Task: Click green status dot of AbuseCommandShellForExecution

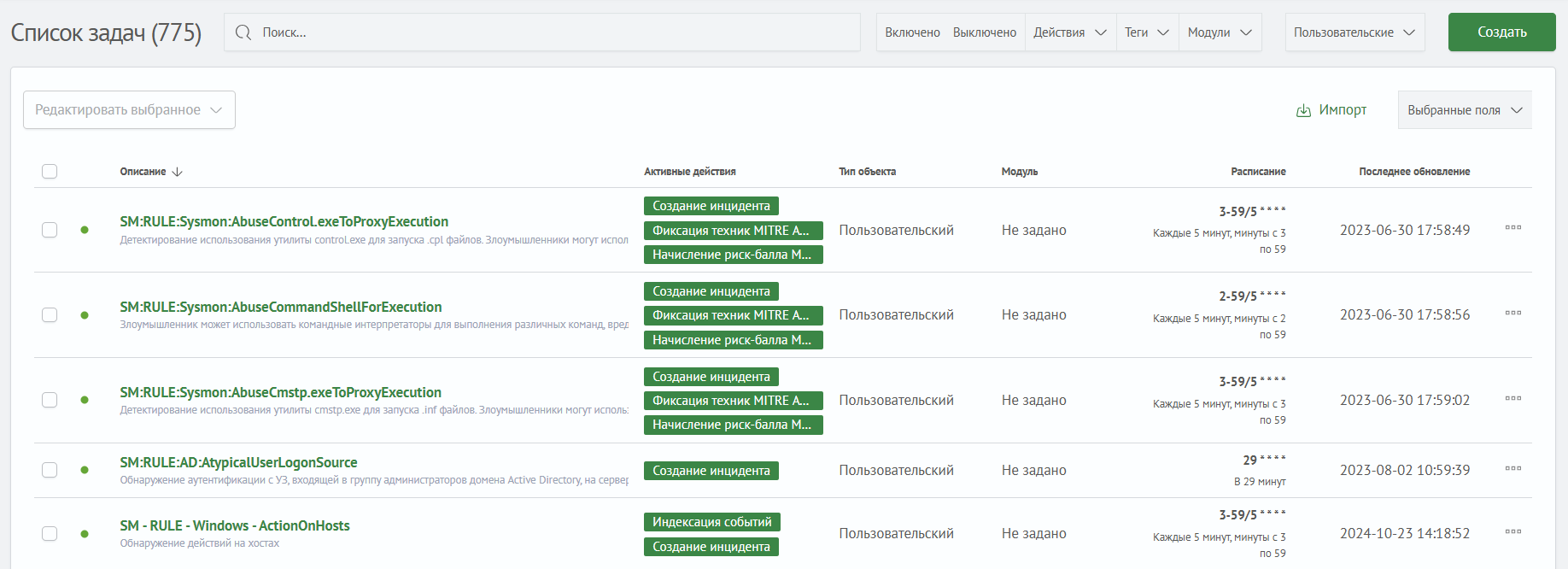Action: coord(85,315)
